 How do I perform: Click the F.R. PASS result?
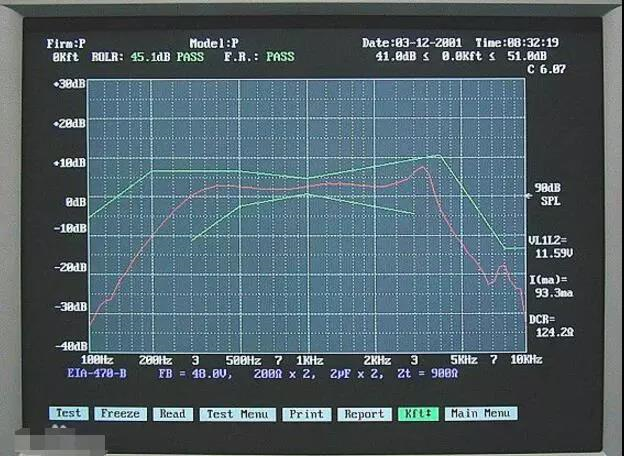point(259,57)
